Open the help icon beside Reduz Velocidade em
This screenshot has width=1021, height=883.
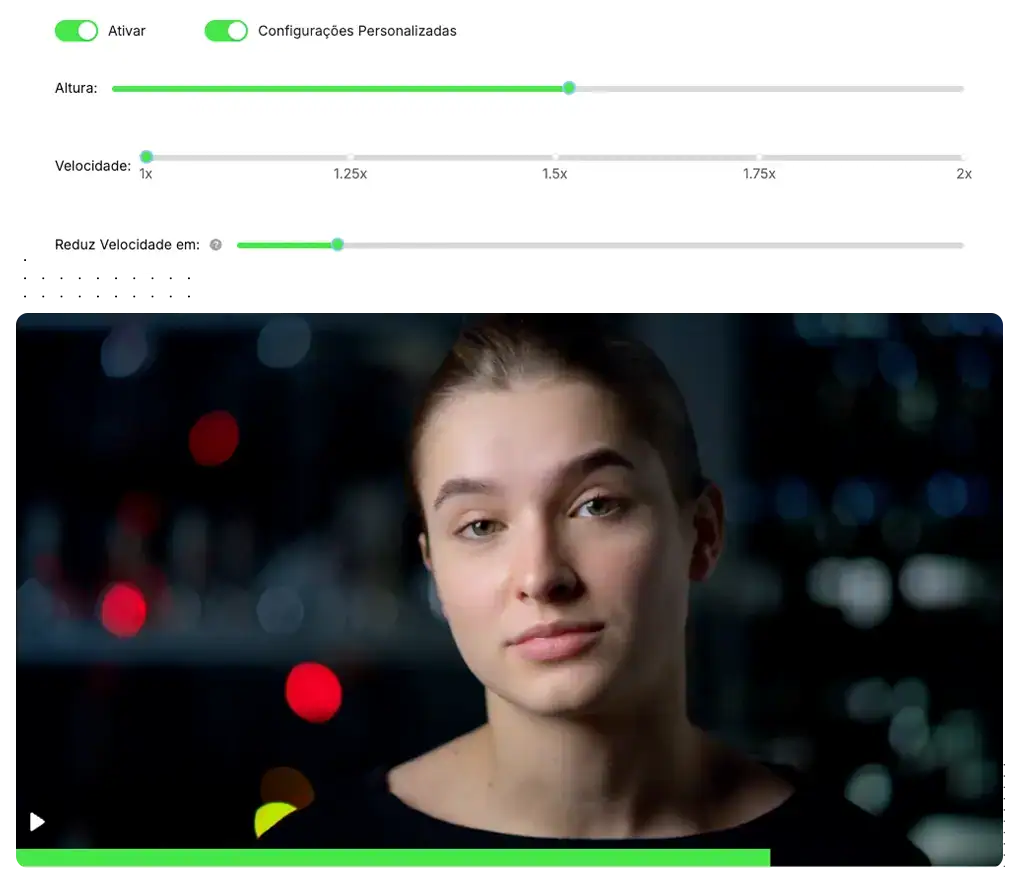[x=216, y=245]
